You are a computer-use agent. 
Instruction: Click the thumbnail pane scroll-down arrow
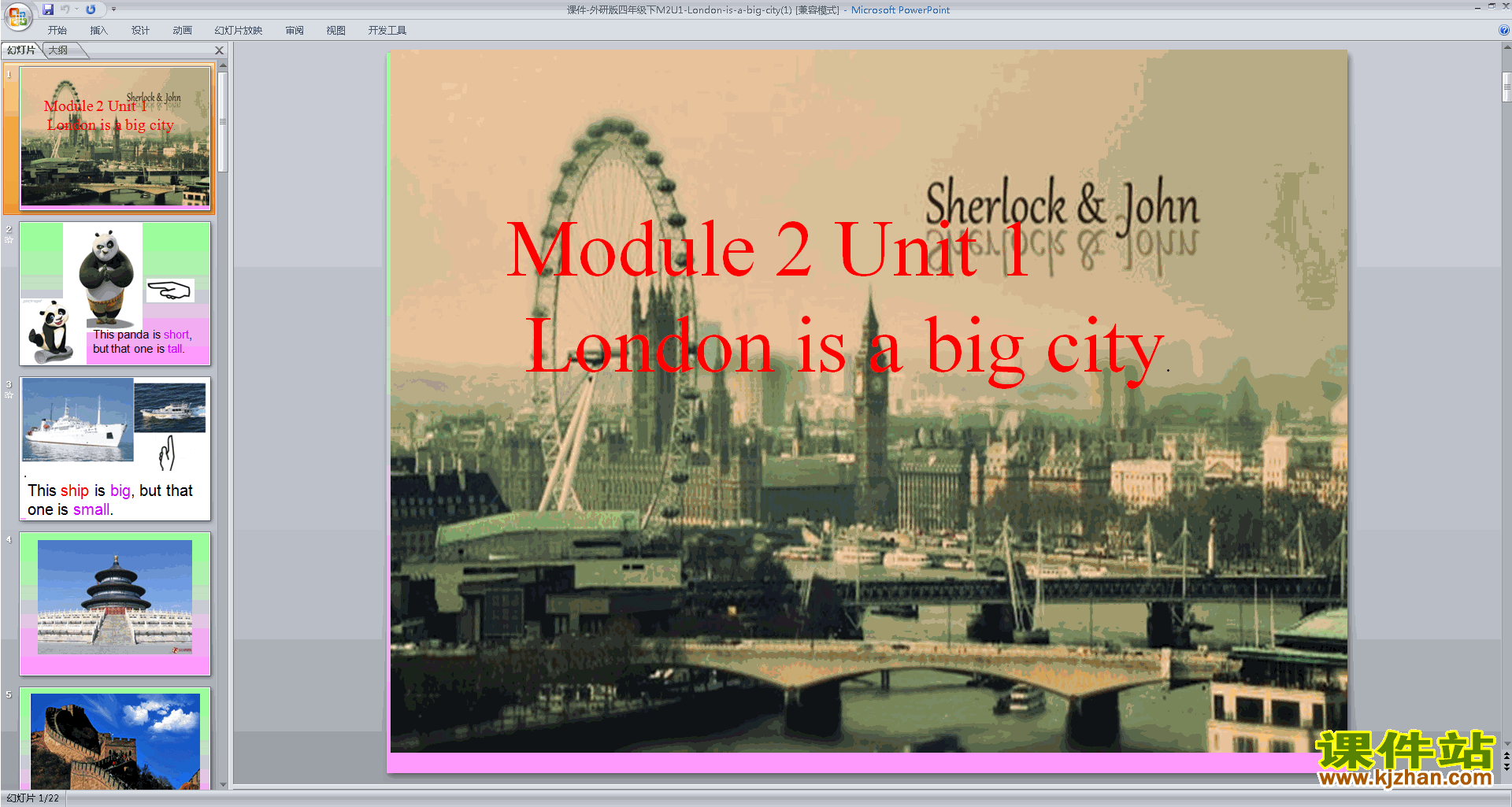point(224,784)
